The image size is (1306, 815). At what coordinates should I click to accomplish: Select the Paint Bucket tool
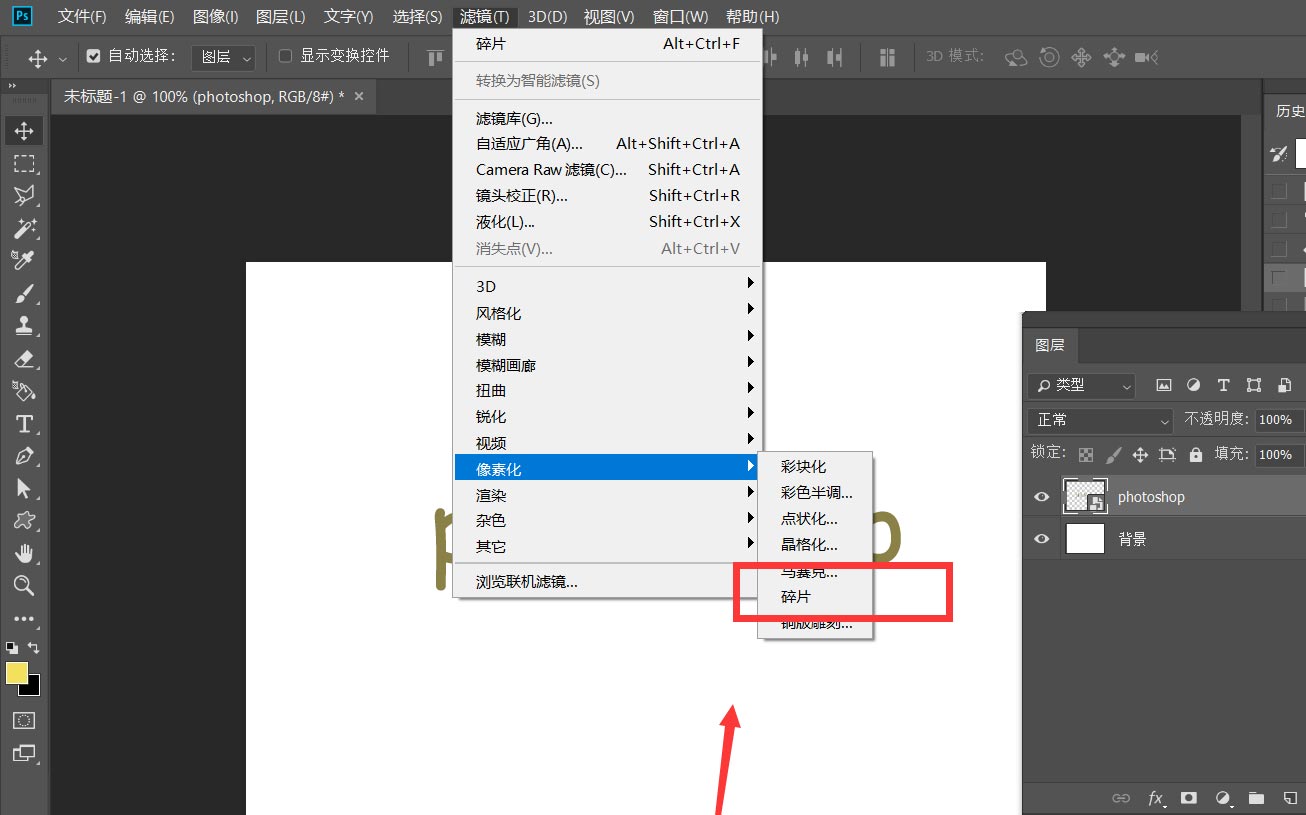tap(24, 390)
